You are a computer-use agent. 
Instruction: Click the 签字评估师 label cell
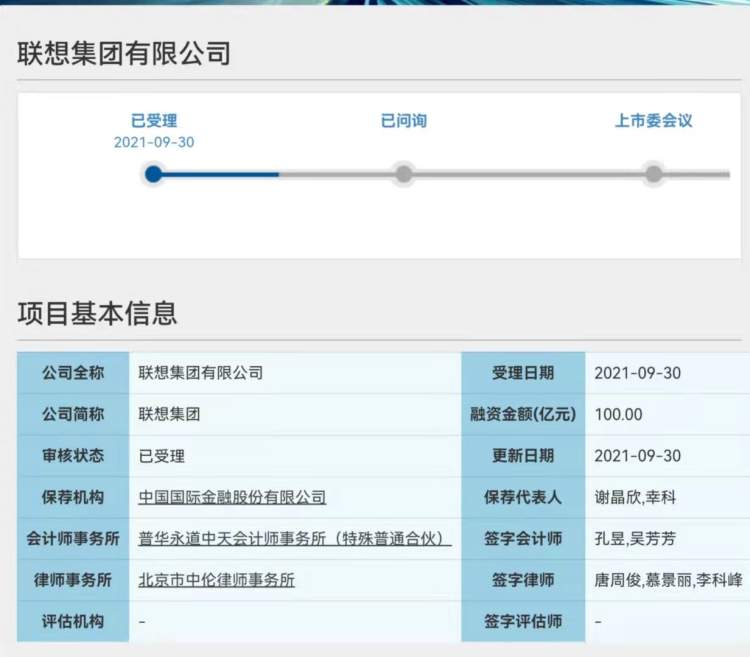(523, 622)
